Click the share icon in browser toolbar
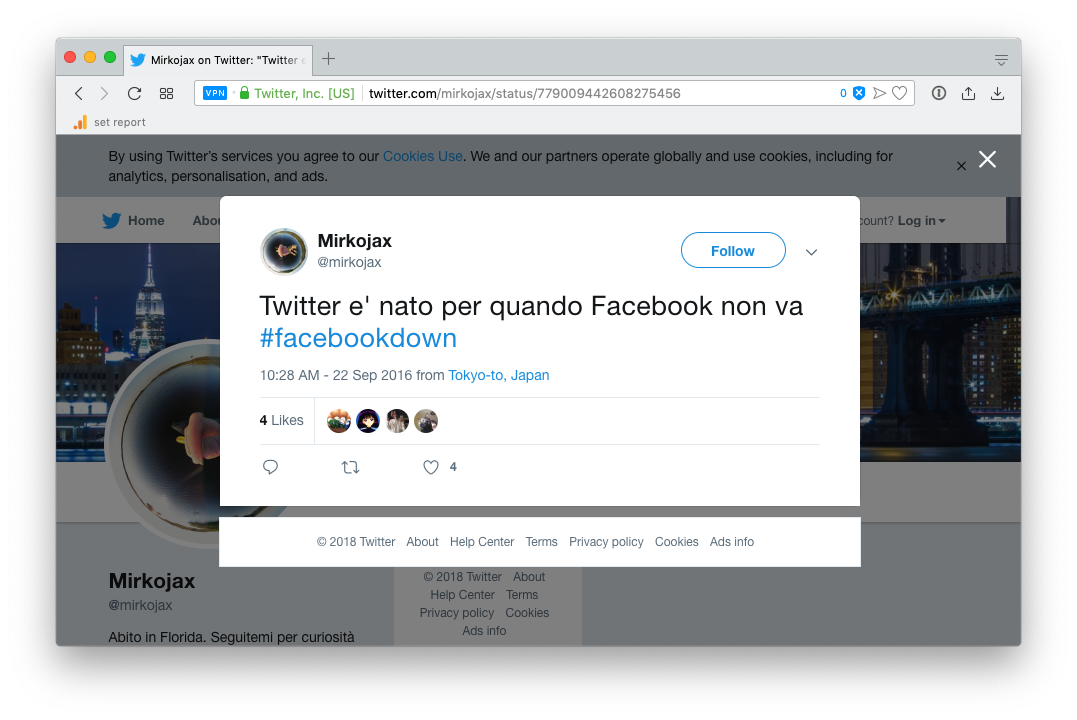The height and width of the screenshot is (720, 1077). click(968, 93)
